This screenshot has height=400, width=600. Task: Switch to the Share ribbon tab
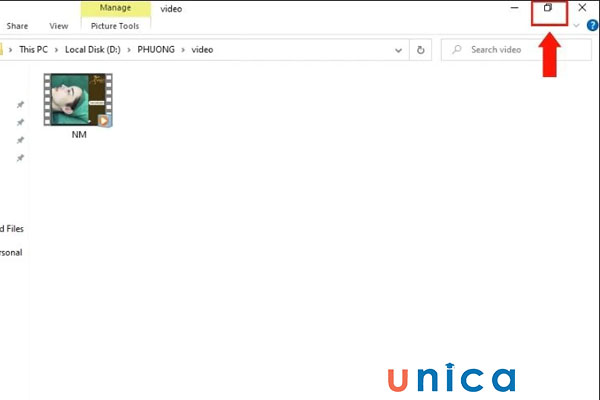coord(17,26)
